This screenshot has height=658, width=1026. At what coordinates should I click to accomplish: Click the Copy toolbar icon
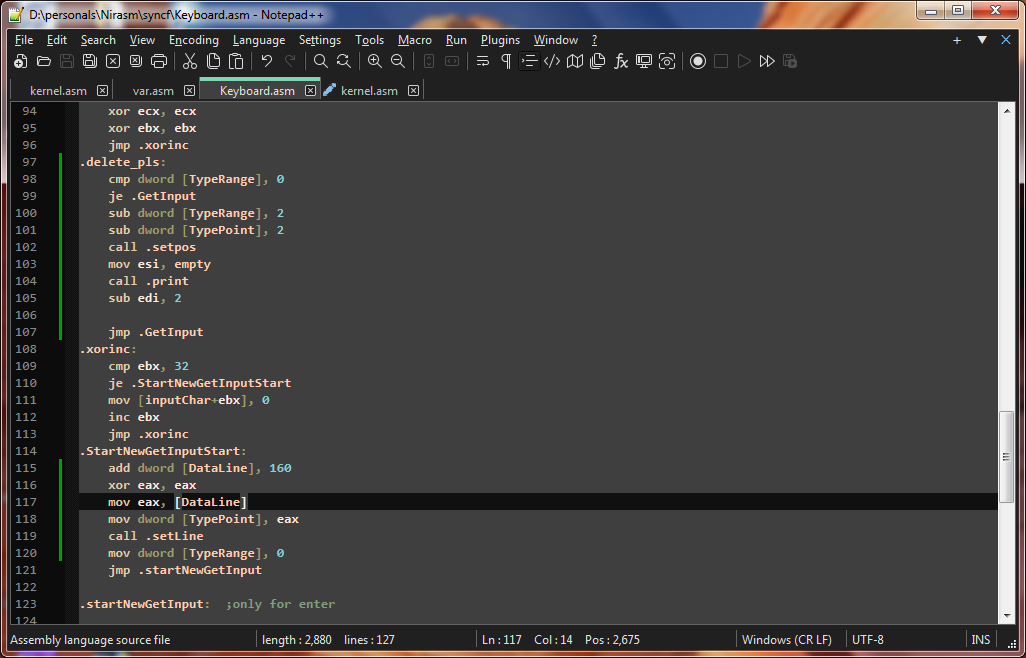[213, 61]
